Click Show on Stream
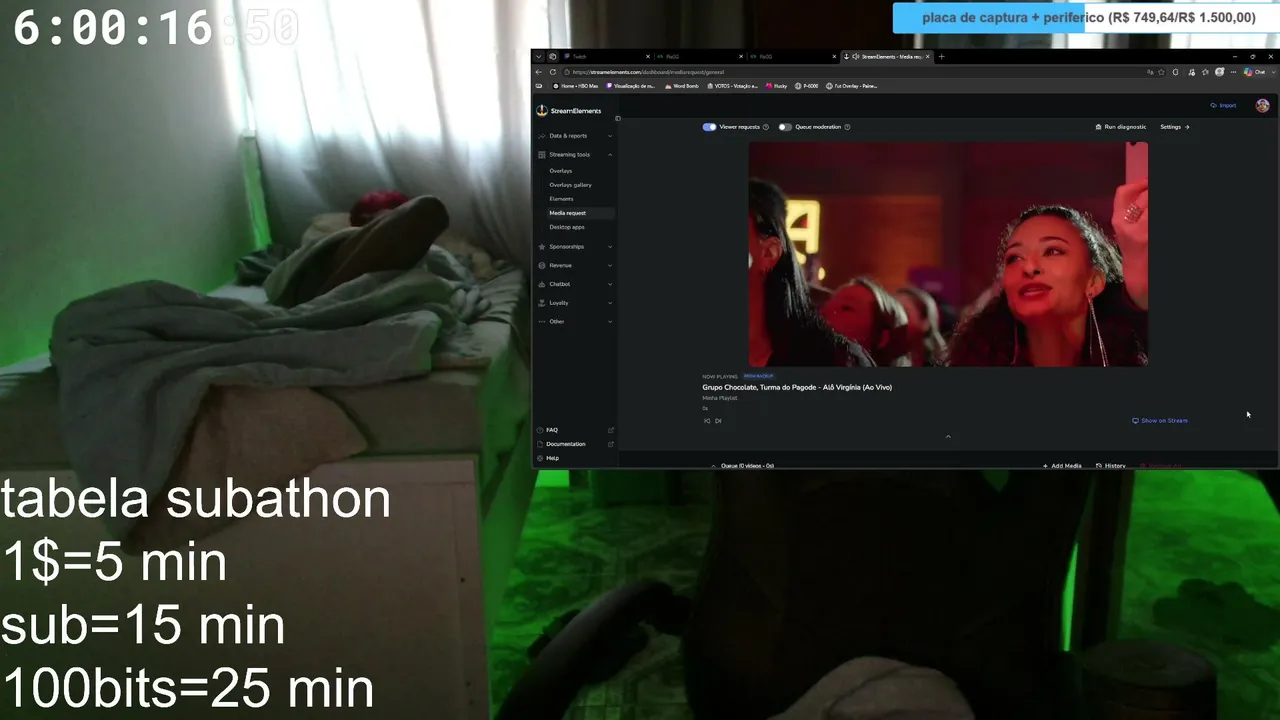The width and height of the screenshot is (1280, 720). 1160,421
